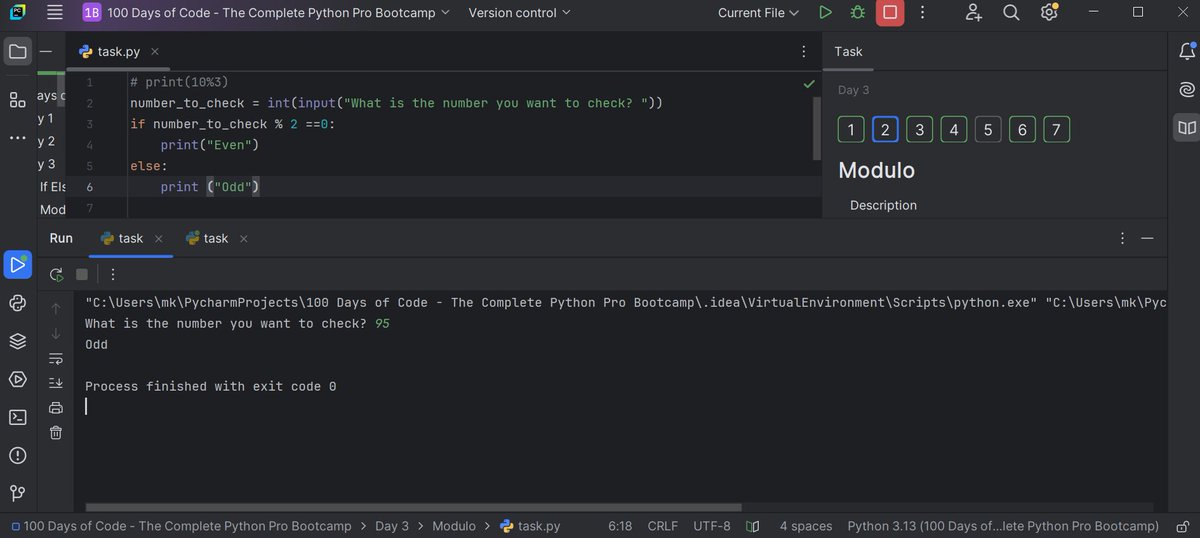Open more run actions in title bar
1200x538 pixels.
point(922,13)
